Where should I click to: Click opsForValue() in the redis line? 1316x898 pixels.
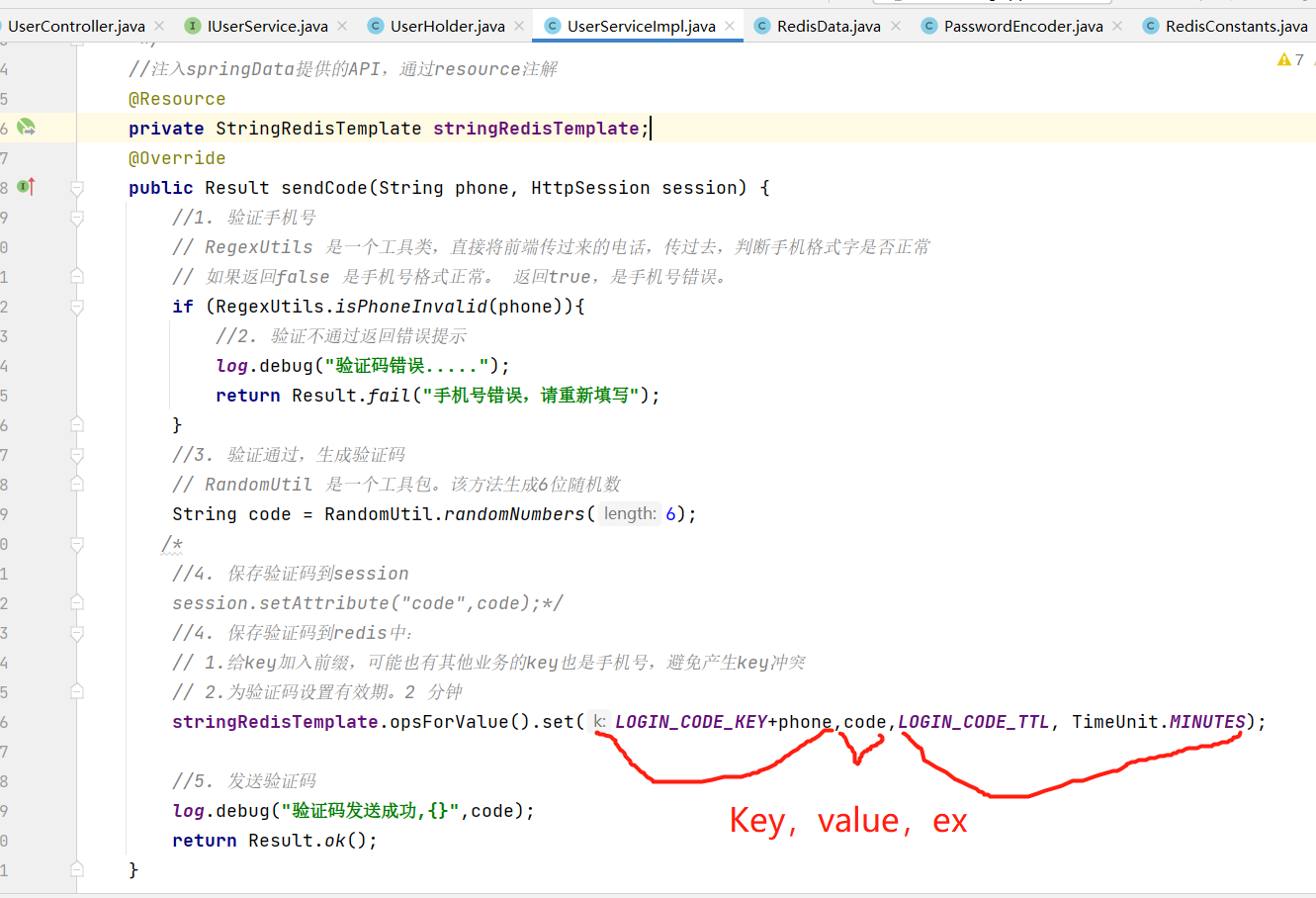[461, 722]
